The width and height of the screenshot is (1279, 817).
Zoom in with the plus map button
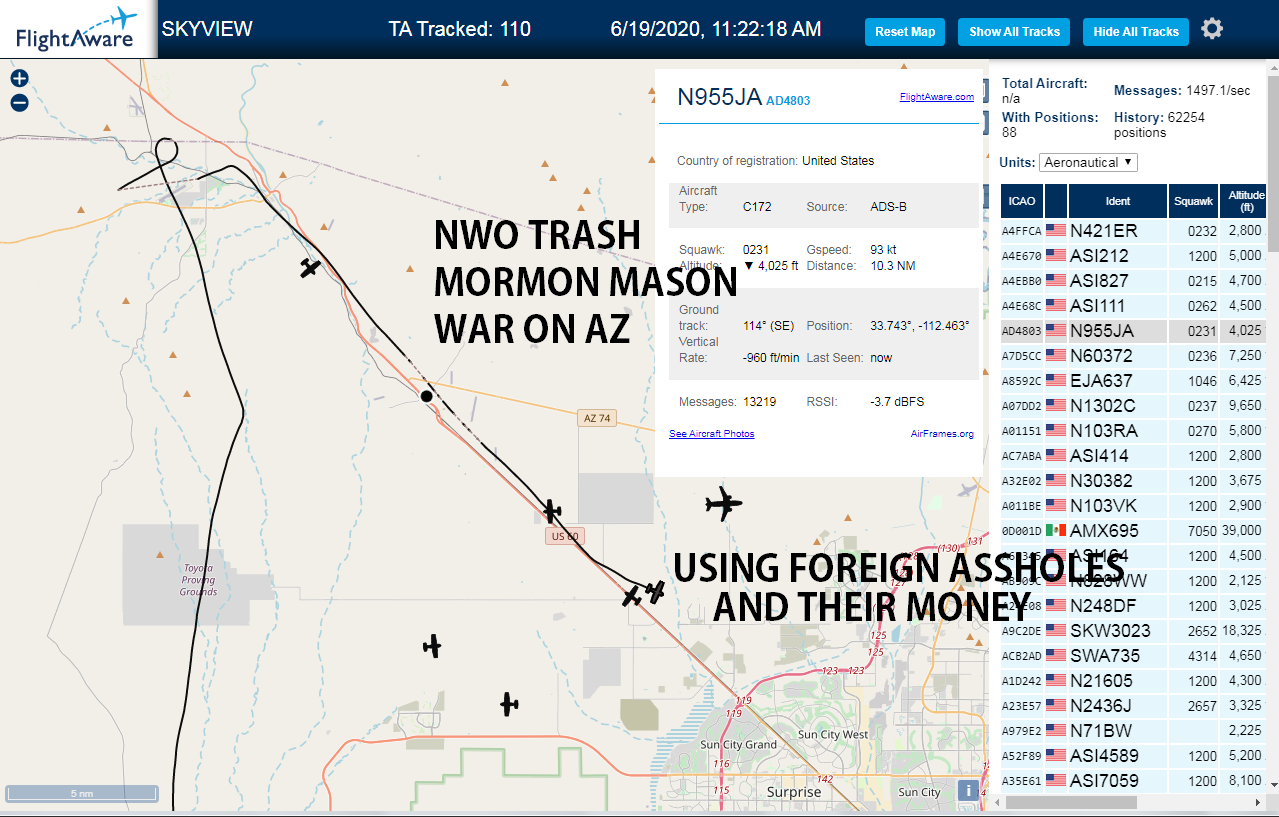[x=19, y=79]
